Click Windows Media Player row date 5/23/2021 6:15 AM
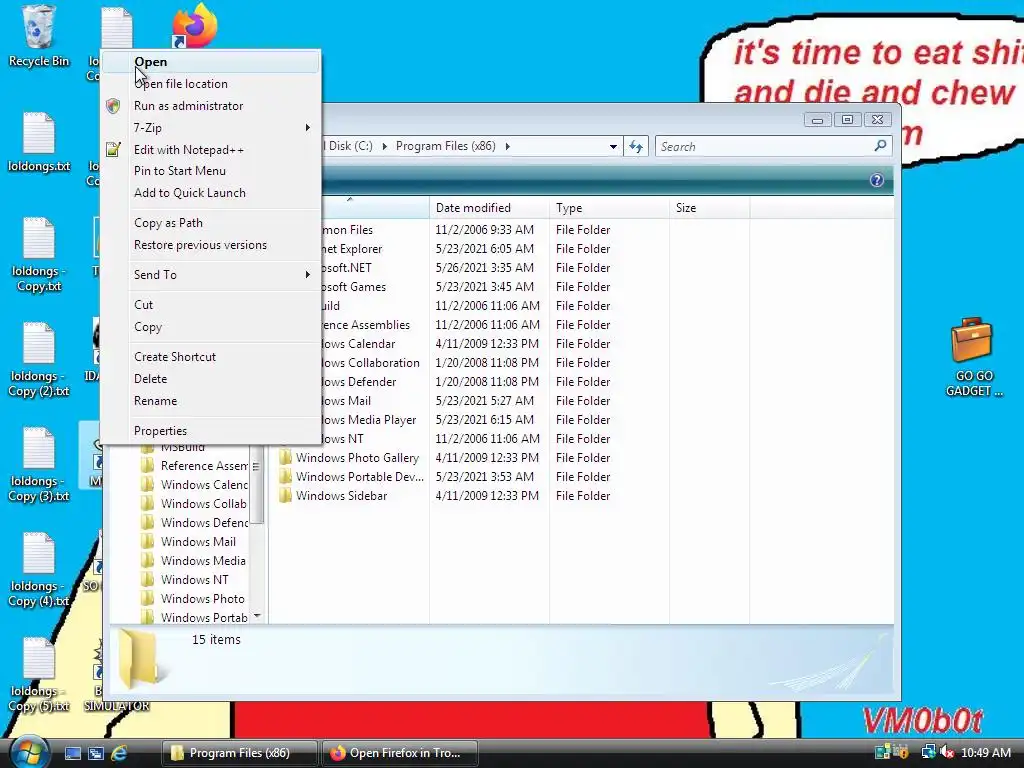 485,420
